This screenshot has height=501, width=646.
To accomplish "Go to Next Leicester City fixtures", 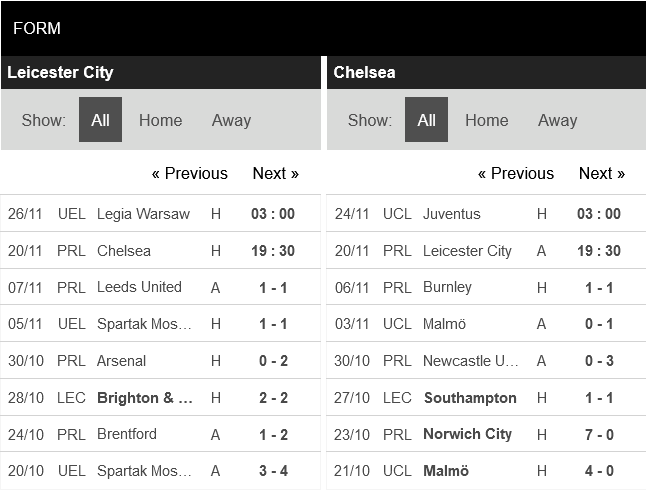I will [275, 173].
